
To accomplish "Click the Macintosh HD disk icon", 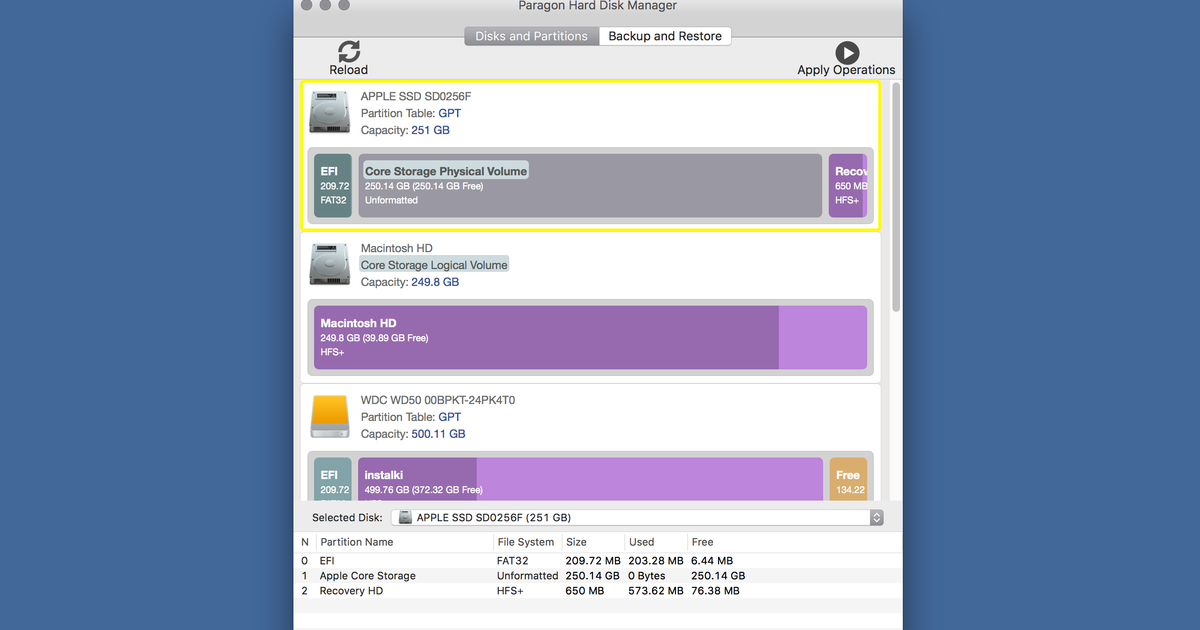I will (x=329, y=264).
